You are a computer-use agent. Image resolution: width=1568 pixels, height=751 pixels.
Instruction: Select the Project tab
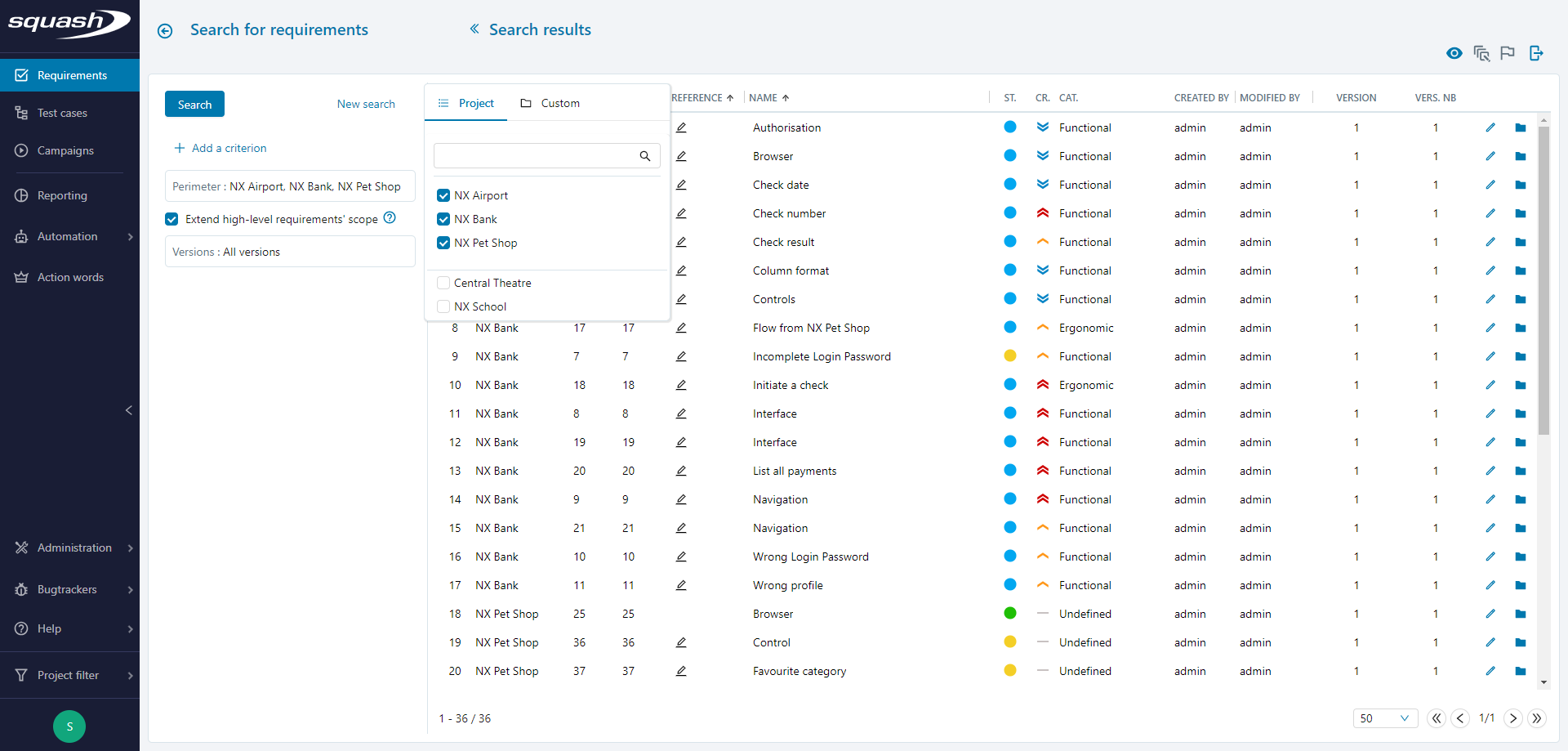[476, 103]
